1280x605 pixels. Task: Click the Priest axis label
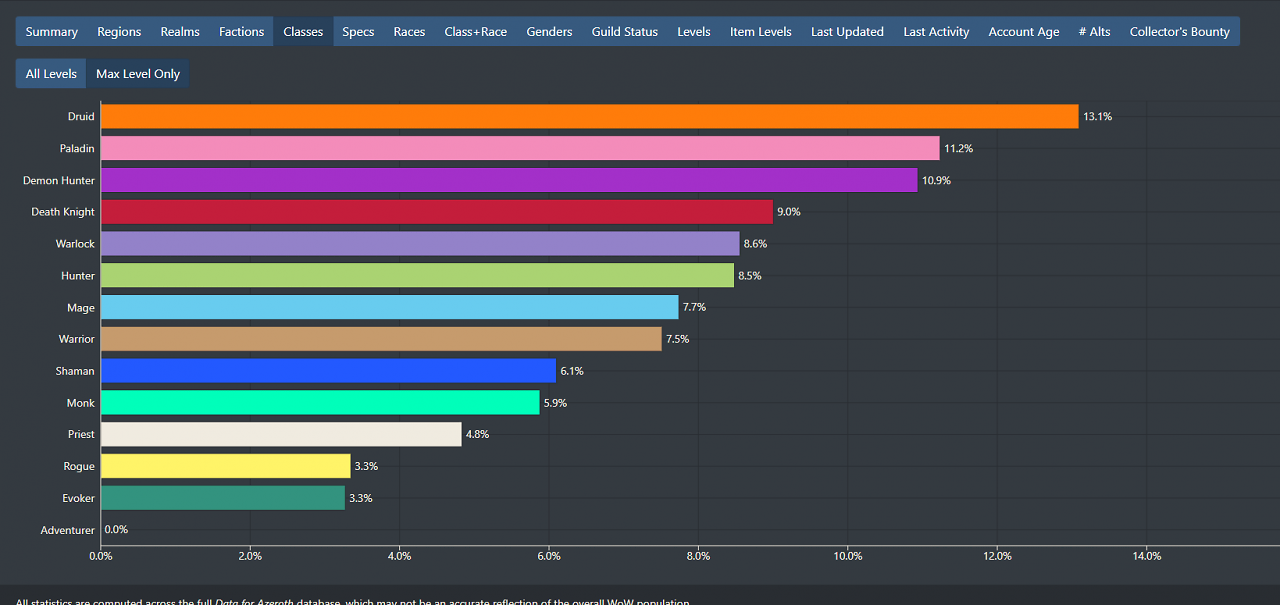click(82, 434)
